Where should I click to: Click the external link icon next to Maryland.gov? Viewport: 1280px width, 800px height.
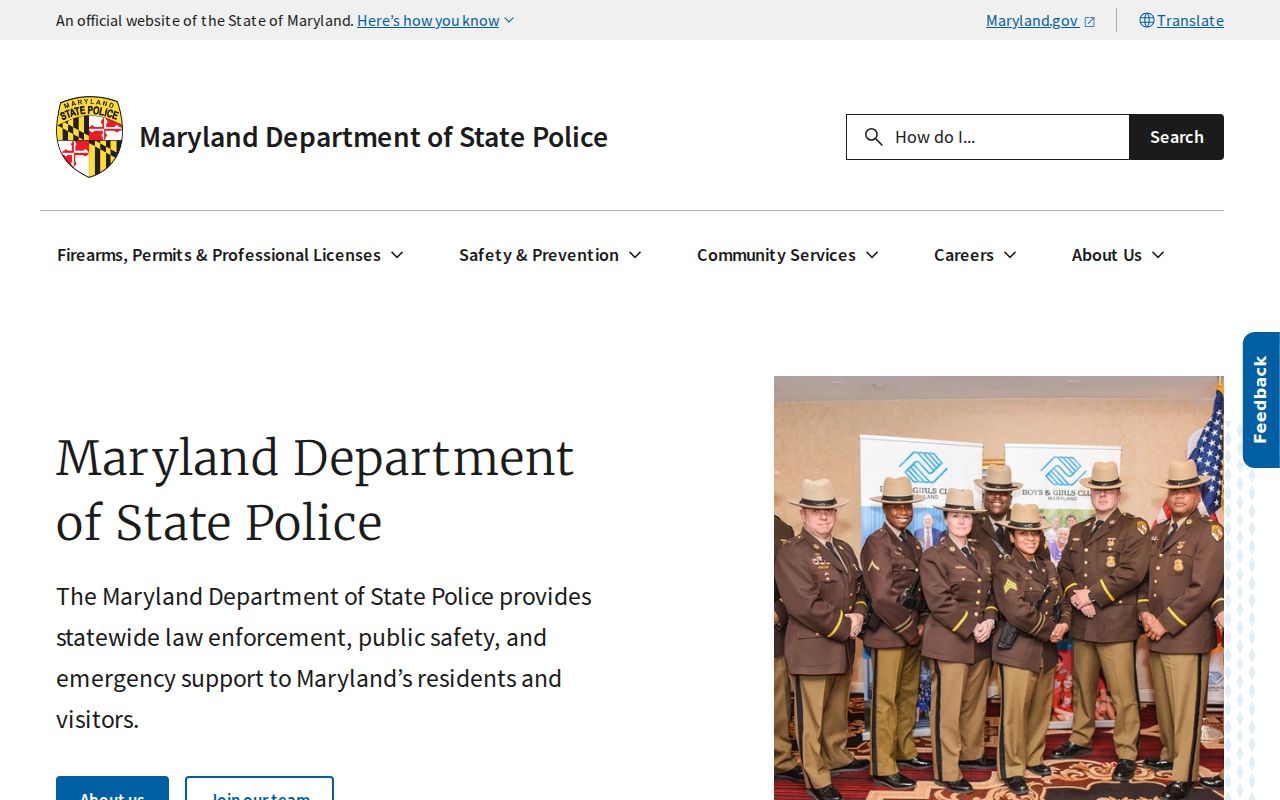[1090, 21]
